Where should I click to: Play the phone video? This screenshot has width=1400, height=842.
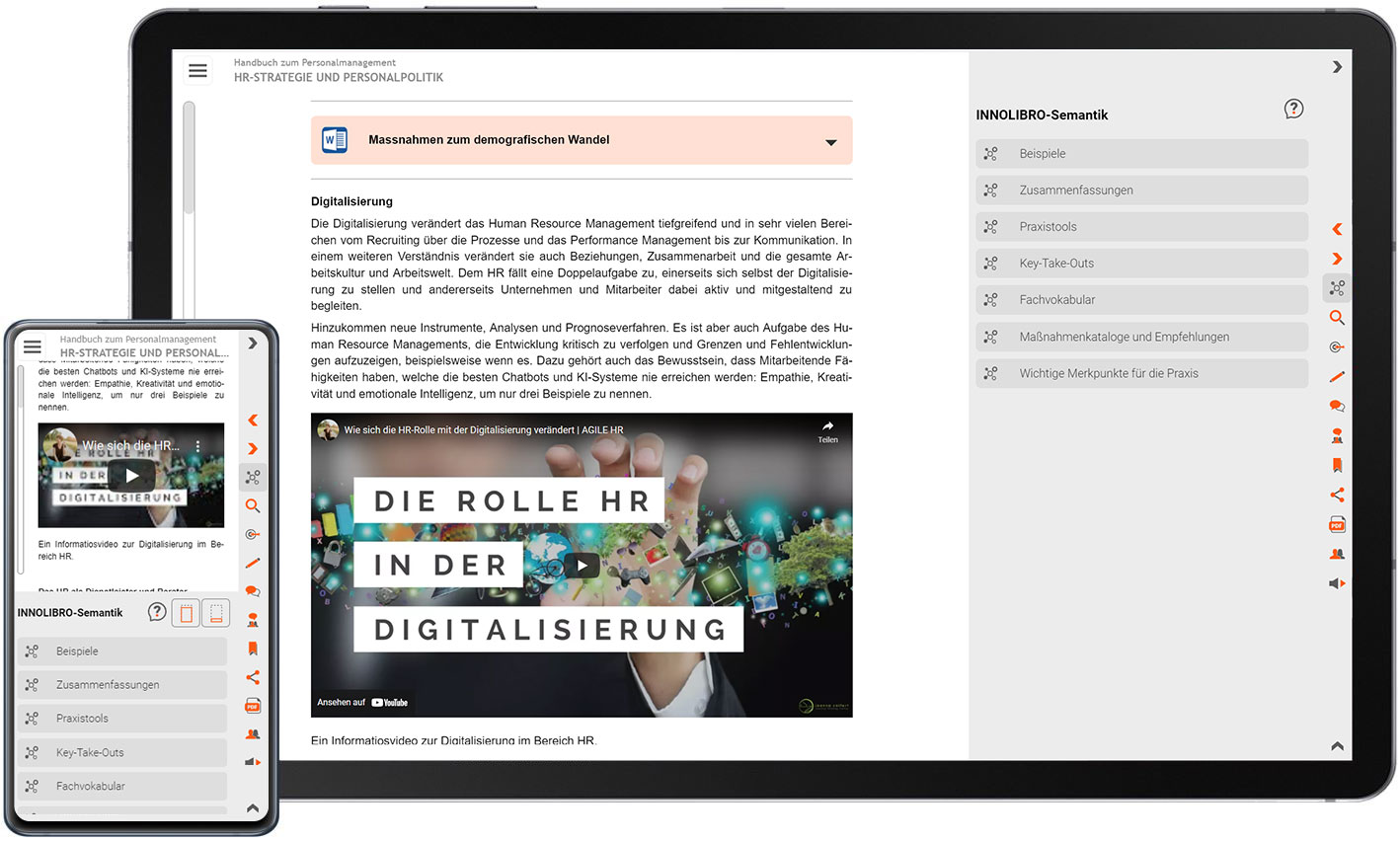pos(131,476)
